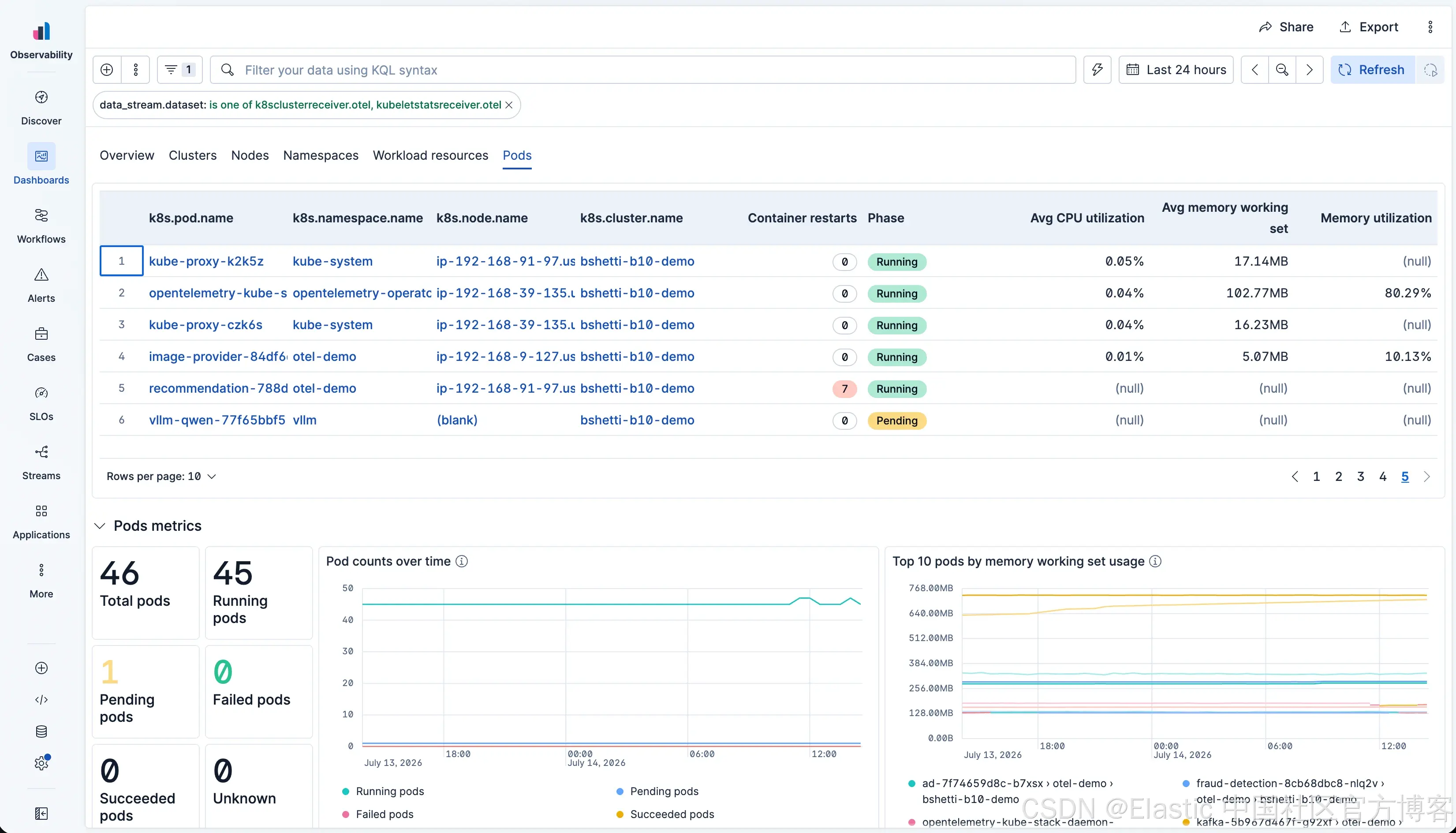Collapse the Pods metrics section
The height and width of the screenshot is (833, 1456).
point(100,526)
